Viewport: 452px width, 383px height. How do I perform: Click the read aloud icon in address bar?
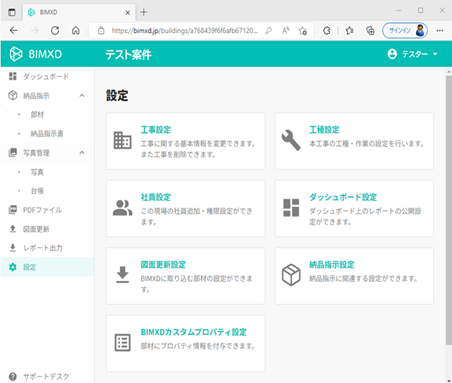click(285, 31)
